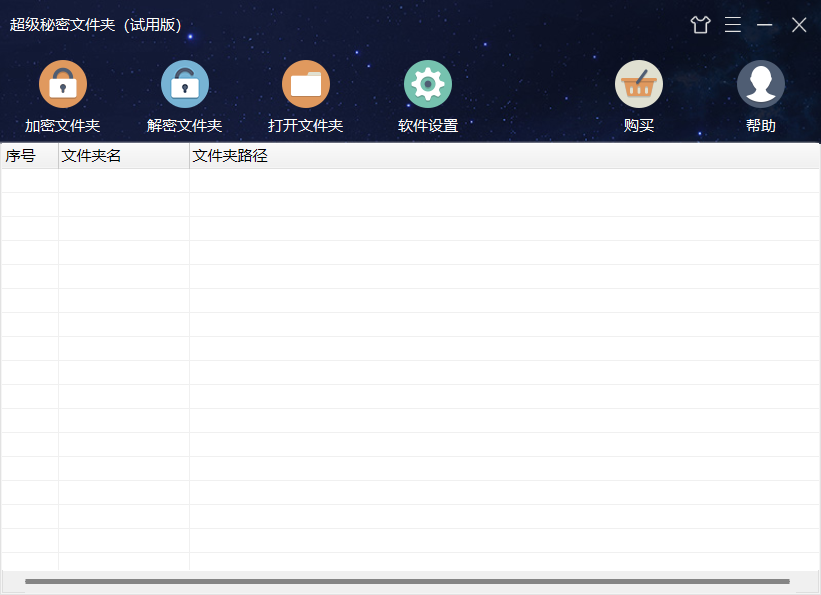Screen dimensions: 821x595
Task: Open the 帮助 person icon
Action: click(x=761, y=84)
